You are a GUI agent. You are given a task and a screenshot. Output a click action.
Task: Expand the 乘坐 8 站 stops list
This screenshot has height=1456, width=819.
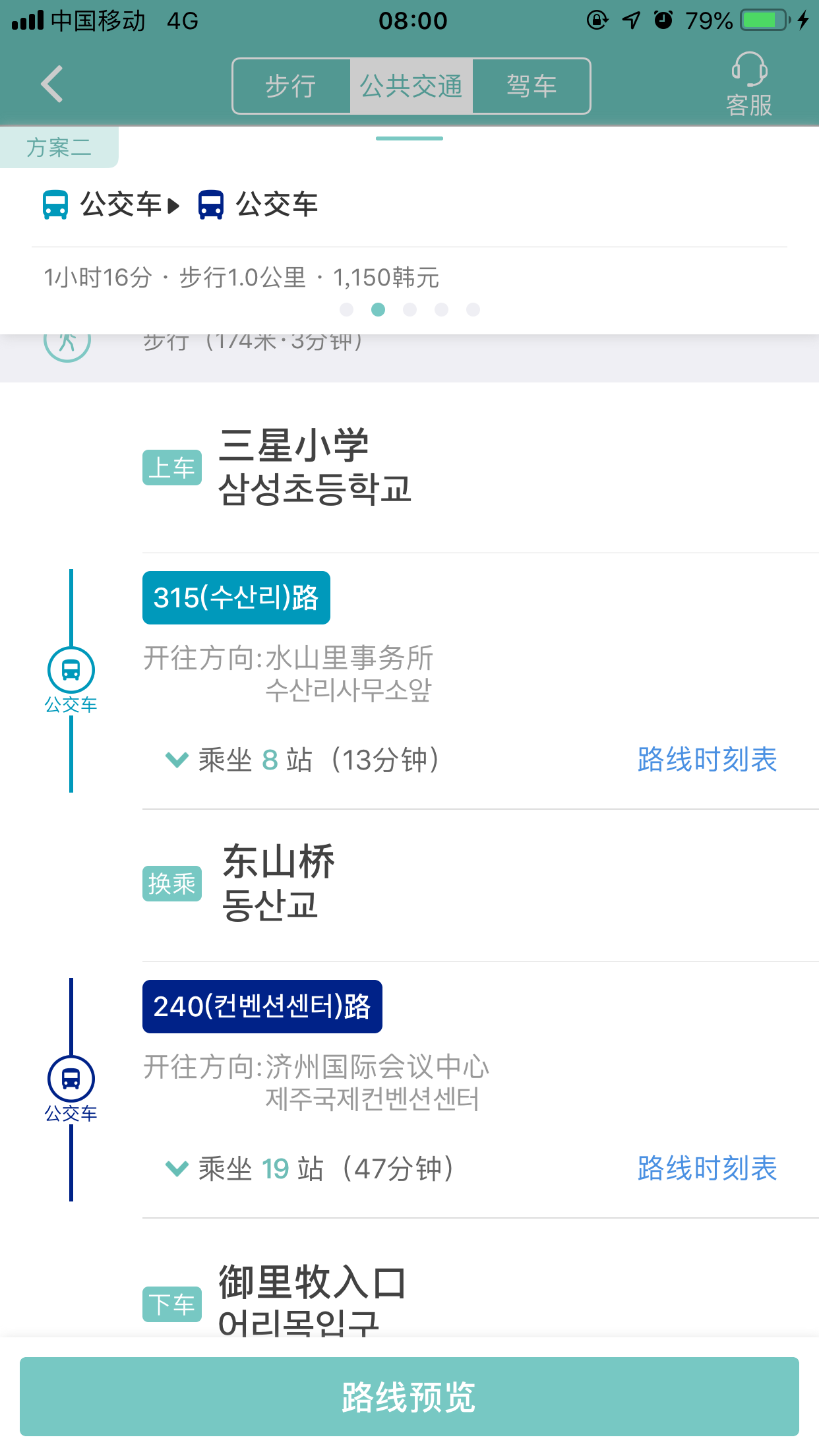(177, 760)
